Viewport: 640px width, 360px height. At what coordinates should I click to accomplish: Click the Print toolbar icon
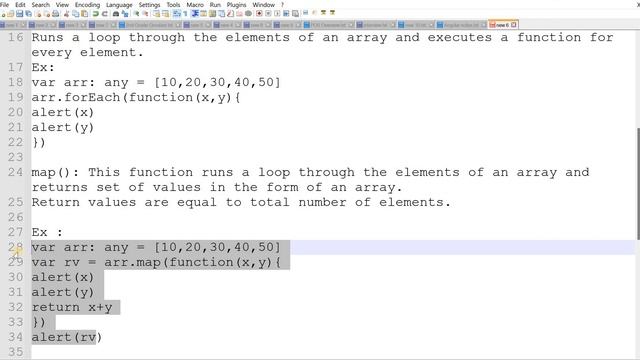pyautogui.click(x=56, y=13)
